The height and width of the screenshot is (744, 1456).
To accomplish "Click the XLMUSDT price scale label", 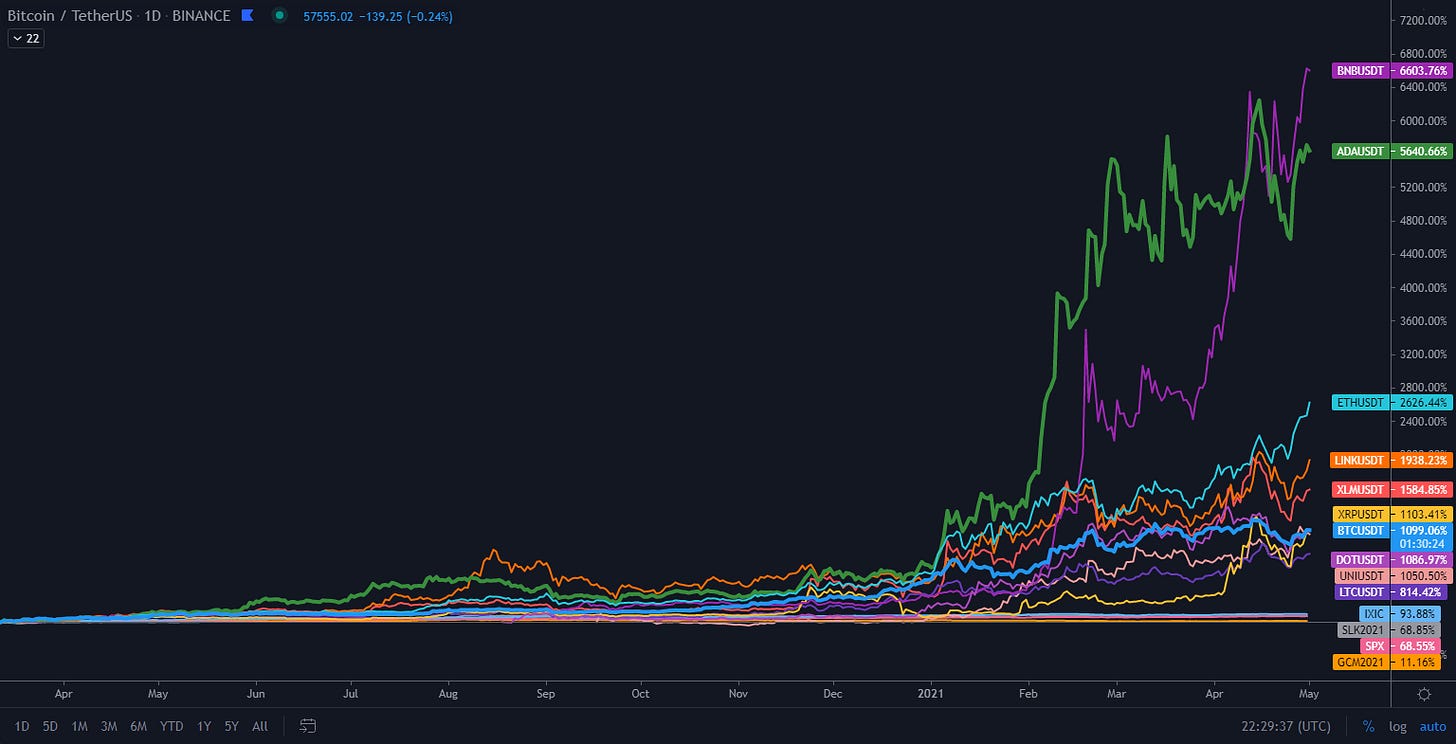I will [x=1391, y=490].
